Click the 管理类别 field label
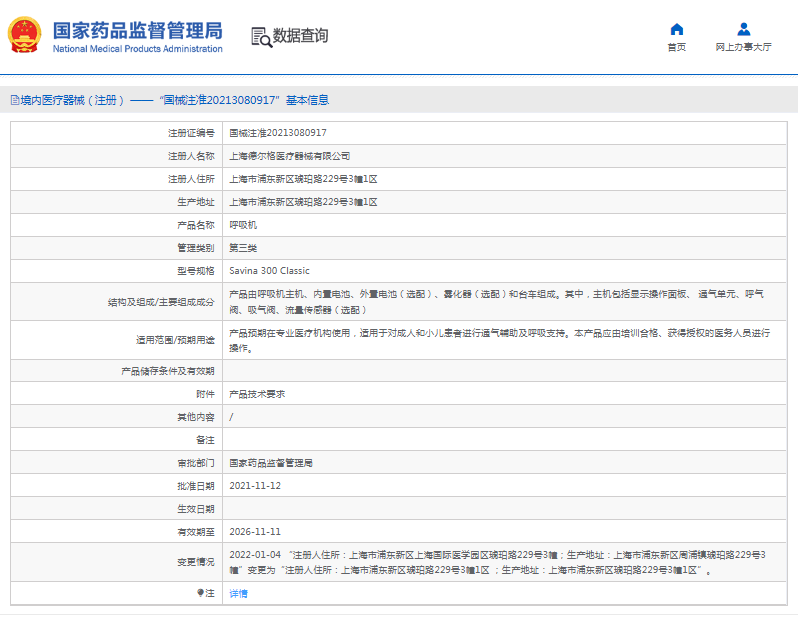The height and width of the screenshot is (617, 798). coord(196,248)
